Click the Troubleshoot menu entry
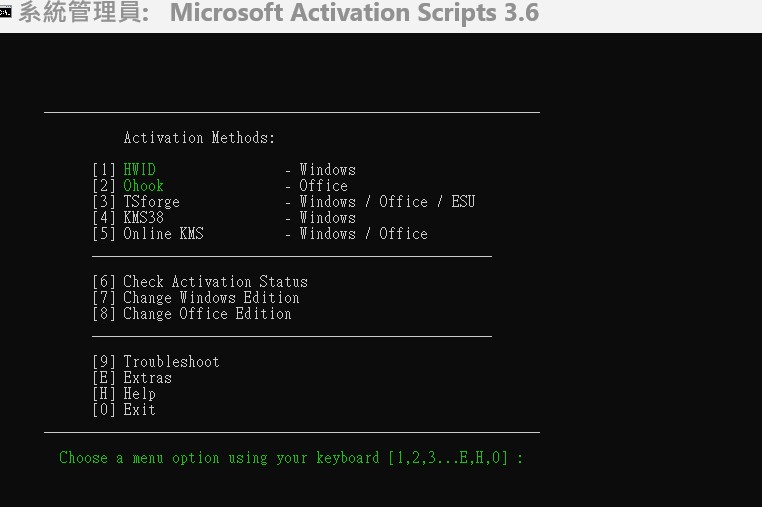Image resolution: width=762 pixels, height=507 pixels. click(171, 362)
